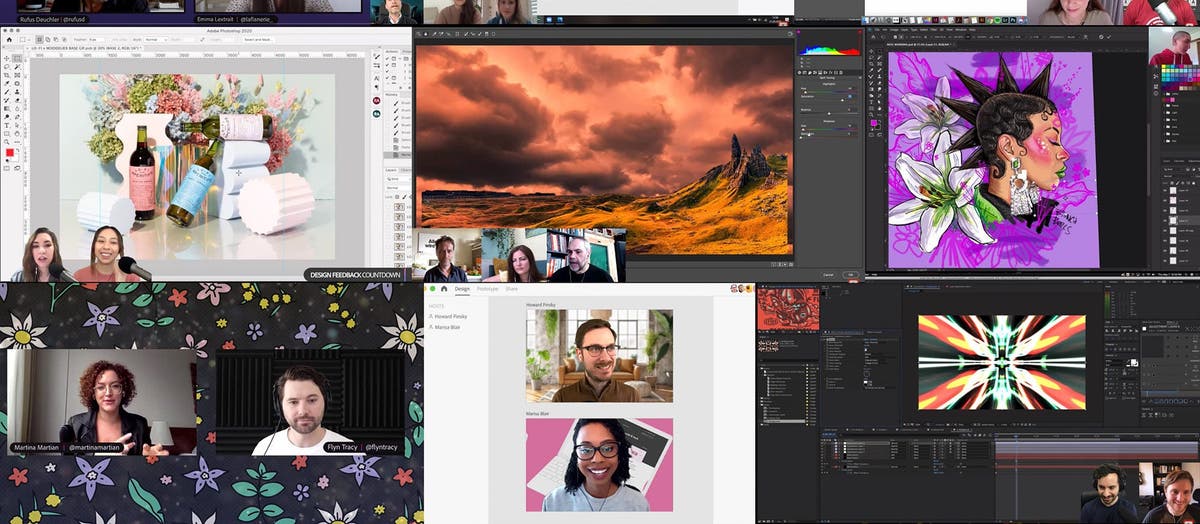Click the Shadows Saturation slider in Camera Raw Split Toning
The image size is (1200, 524).
829,136
